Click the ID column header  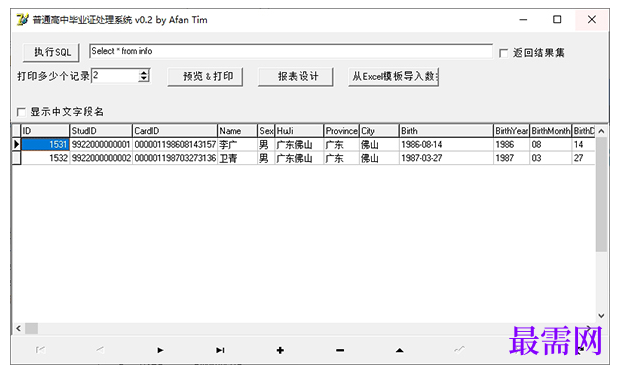45,131
